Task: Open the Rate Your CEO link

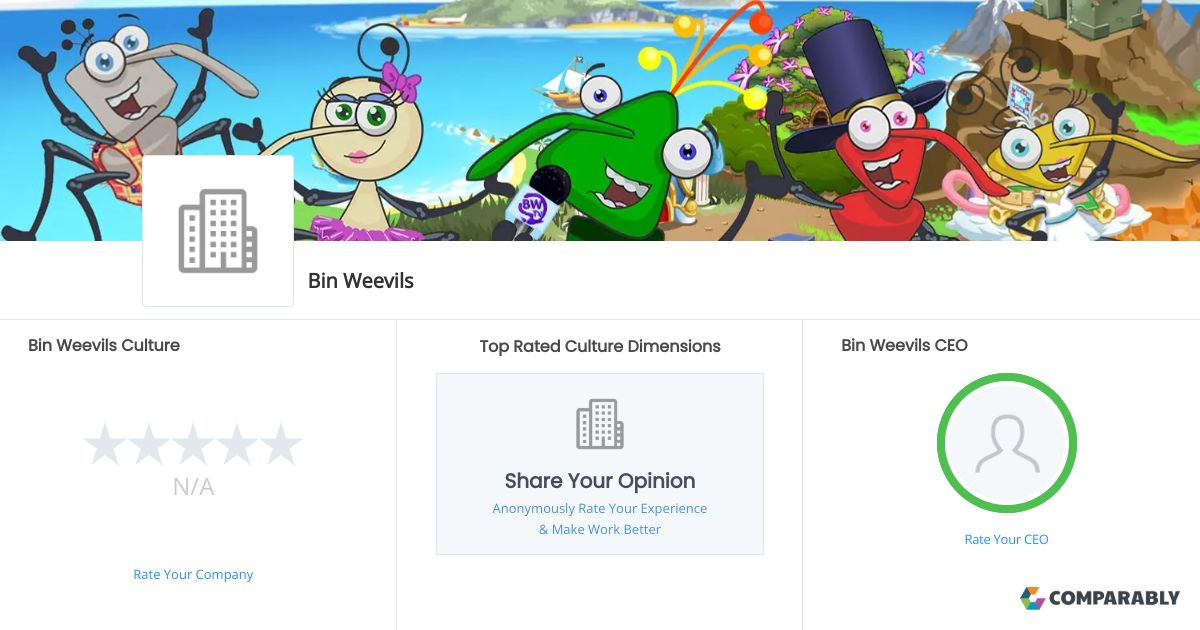Action: pyautogui.click(x=1006, y=539)
